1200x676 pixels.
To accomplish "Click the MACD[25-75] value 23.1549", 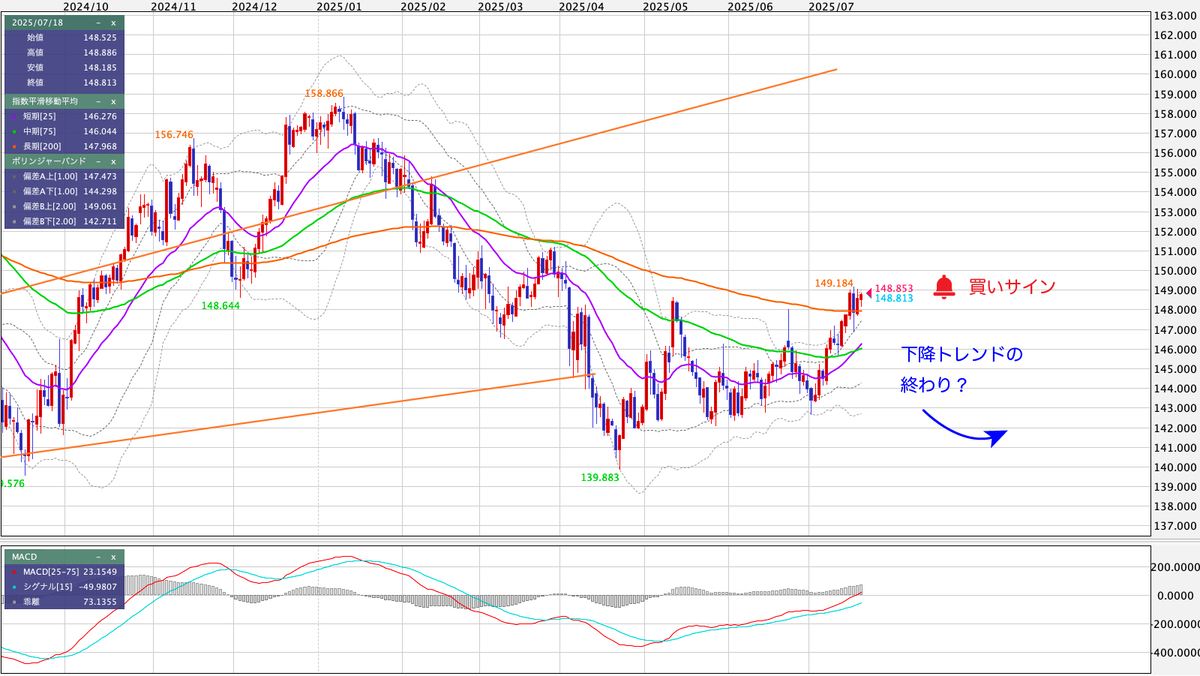I will point(98,570).
